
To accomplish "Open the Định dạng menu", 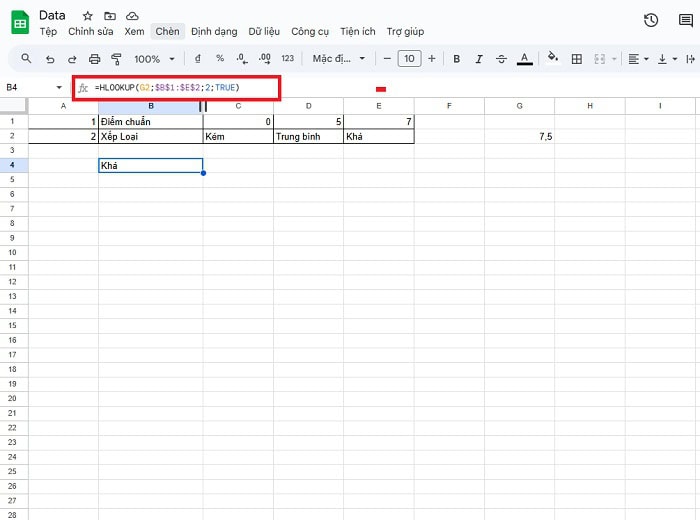I will pyautogui.click(x=213, y=31).
